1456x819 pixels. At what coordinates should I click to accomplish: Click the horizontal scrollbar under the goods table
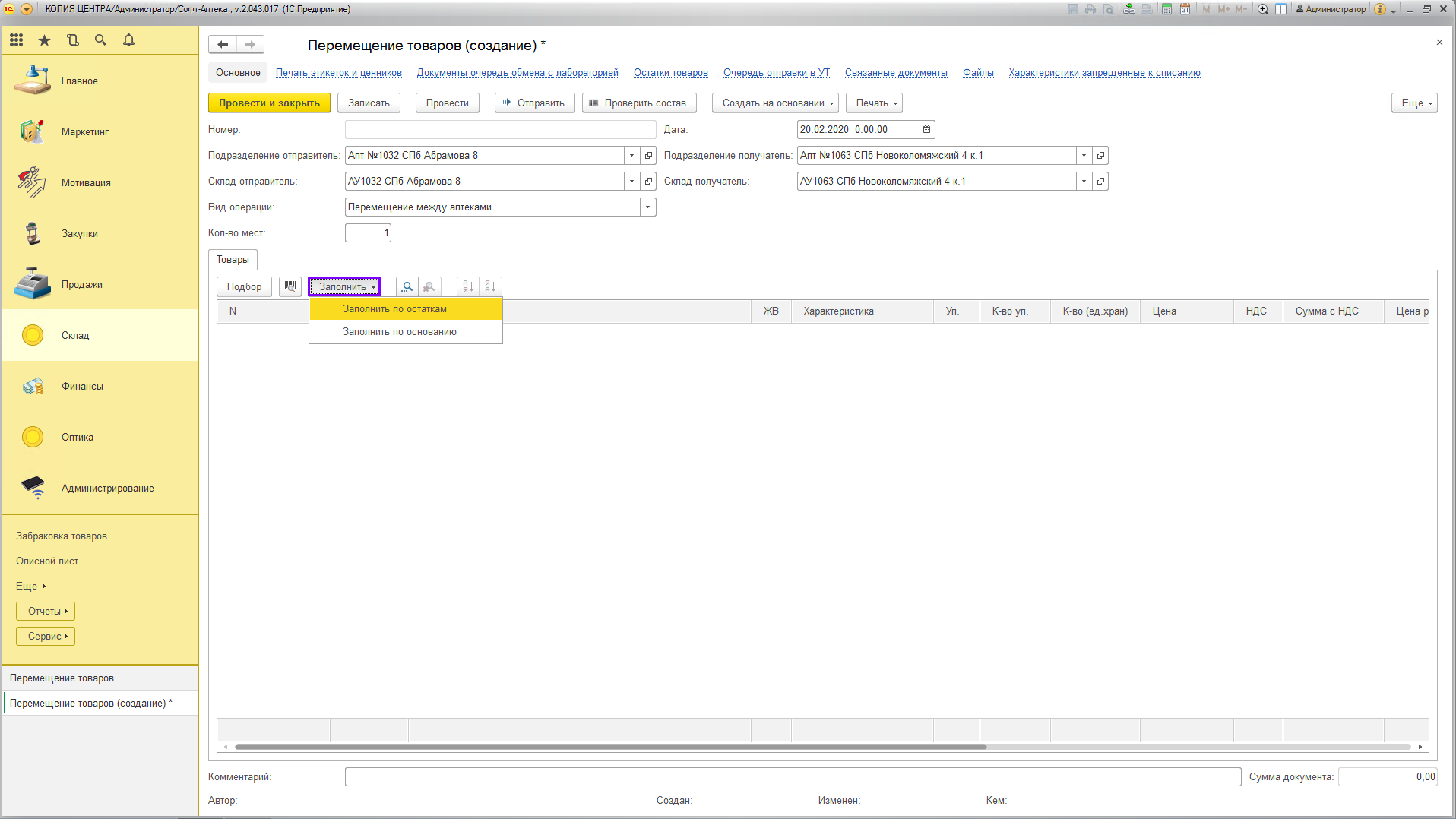click(609, 747)
